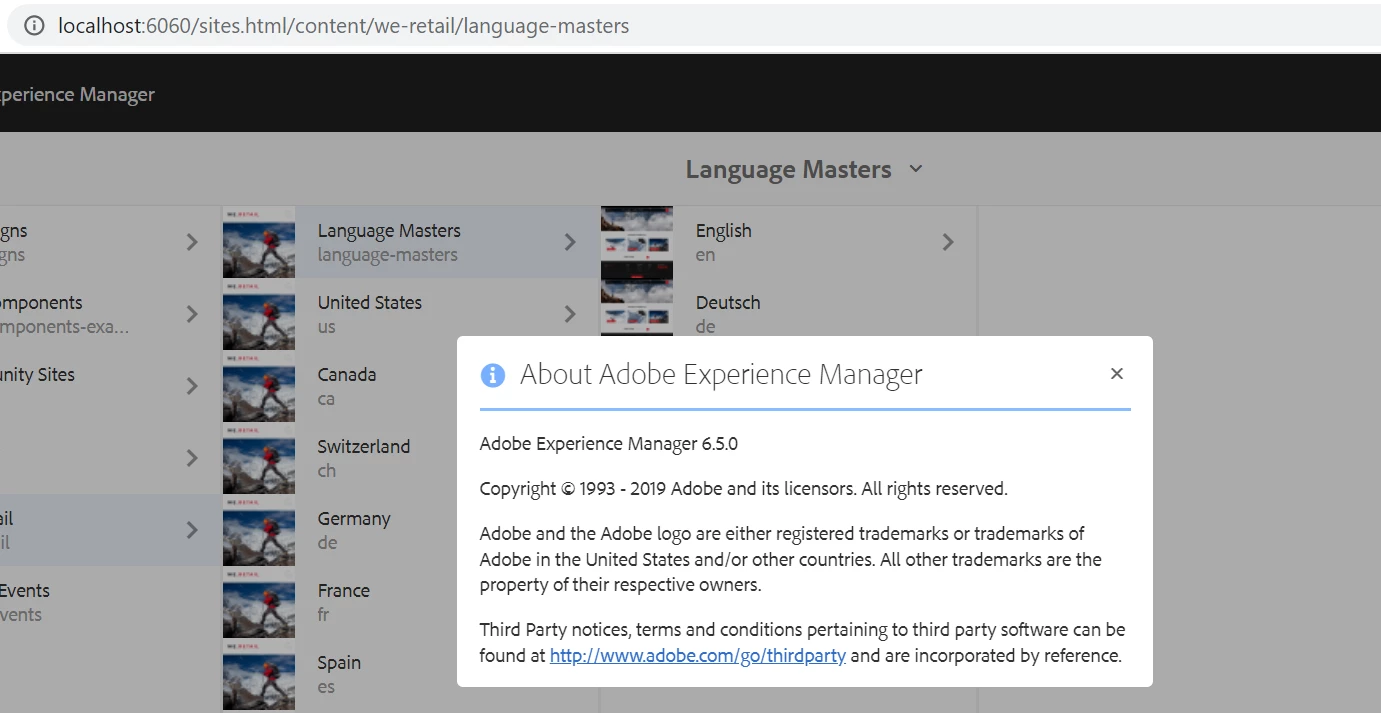Click the browser address bar URL
Screen dimensions: 1381x713
pos(344,26)
